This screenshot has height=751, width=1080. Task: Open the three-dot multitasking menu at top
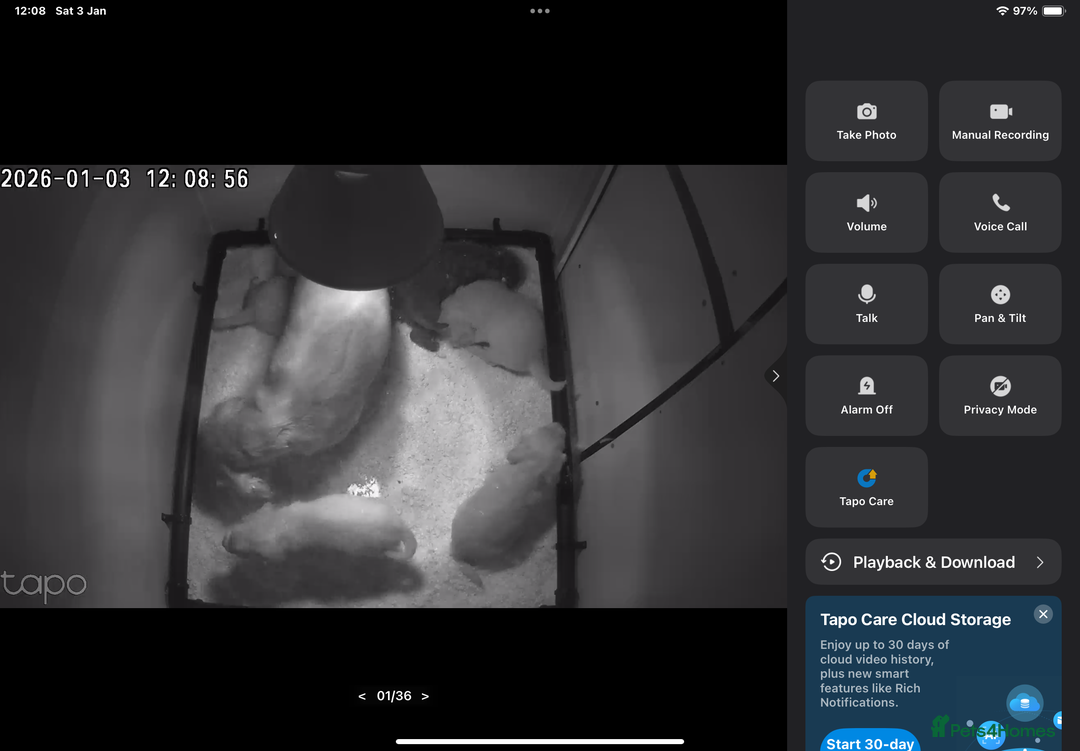click(540, 11)
